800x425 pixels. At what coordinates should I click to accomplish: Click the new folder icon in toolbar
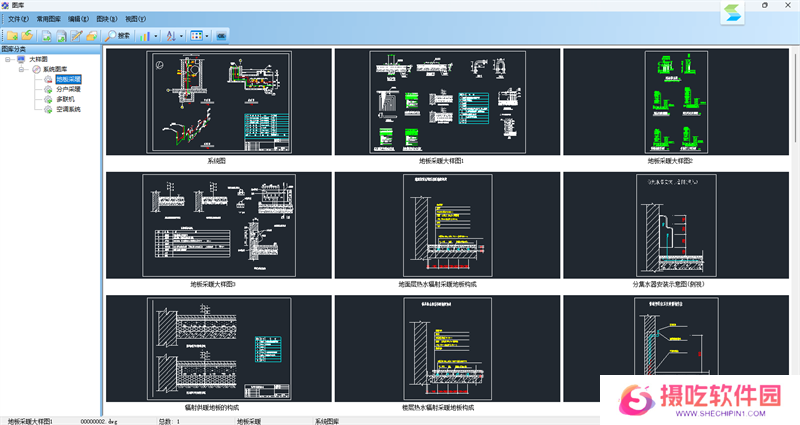tap(12, 36)
